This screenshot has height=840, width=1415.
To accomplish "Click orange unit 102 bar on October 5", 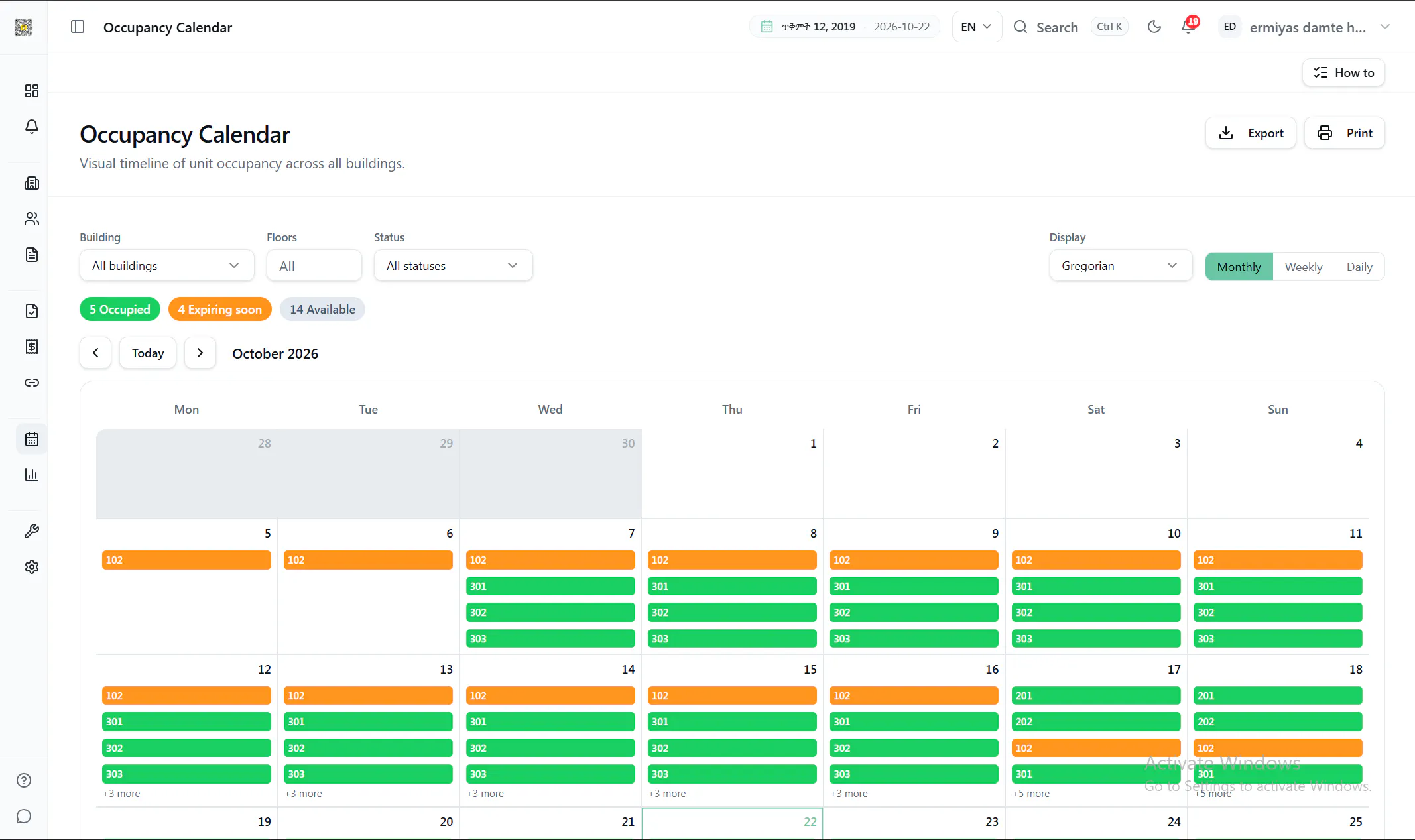I will (186, 560).
